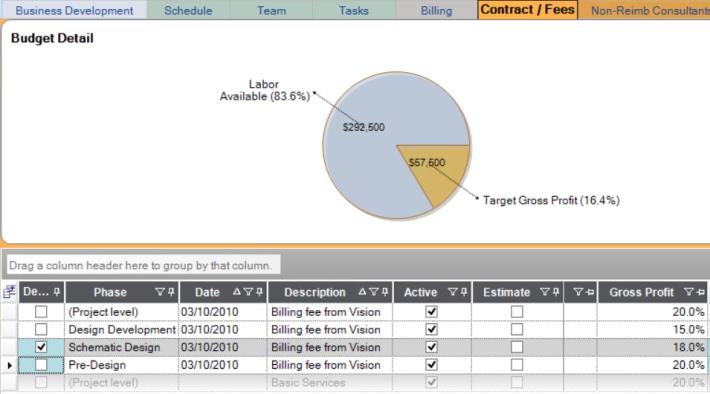Uncheck Active for the Project level Billing fee row
Image resolution: width=710 pixels, height=394 pixels.
(x=432, y=312)
